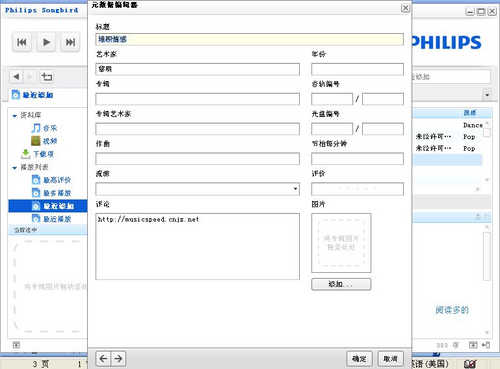Click the music note icon next to 音乐

click(x=36, y=128)
